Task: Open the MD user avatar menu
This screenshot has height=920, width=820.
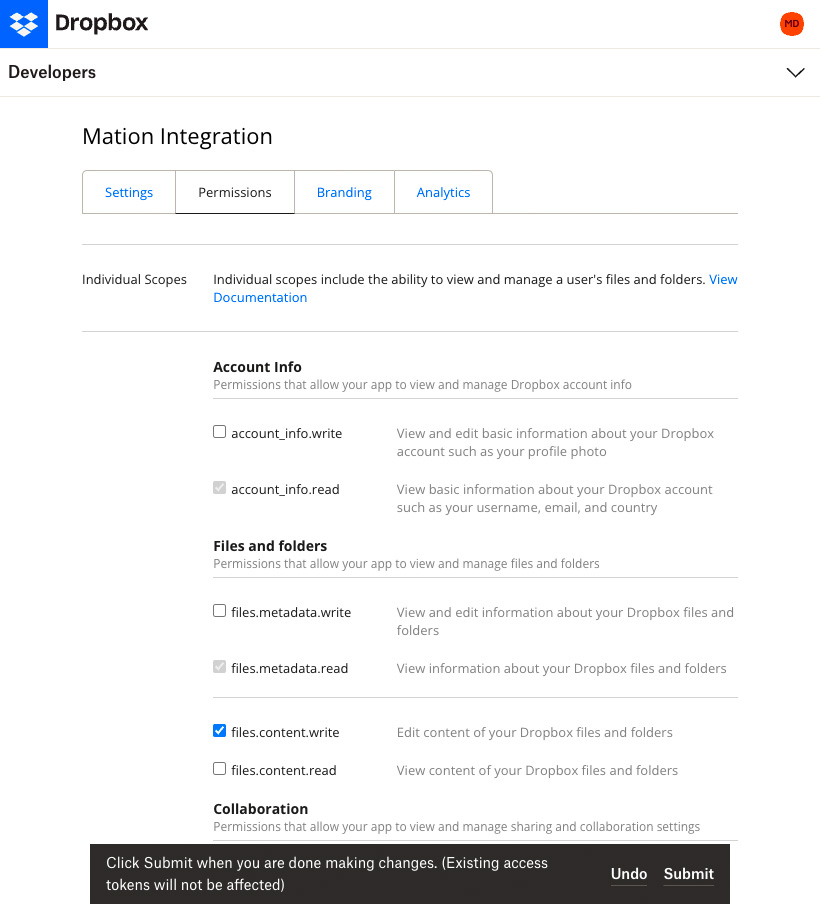Action: click(x=791, y=24)
